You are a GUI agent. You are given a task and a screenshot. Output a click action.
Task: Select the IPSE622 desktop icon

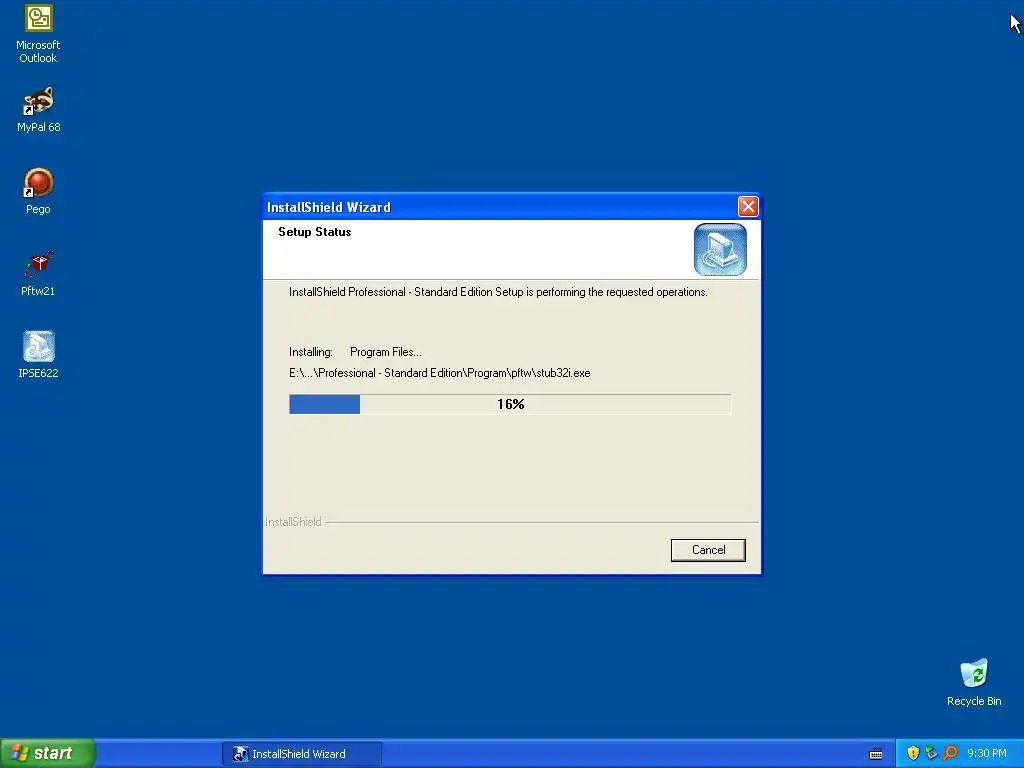(x=39, y=355)
